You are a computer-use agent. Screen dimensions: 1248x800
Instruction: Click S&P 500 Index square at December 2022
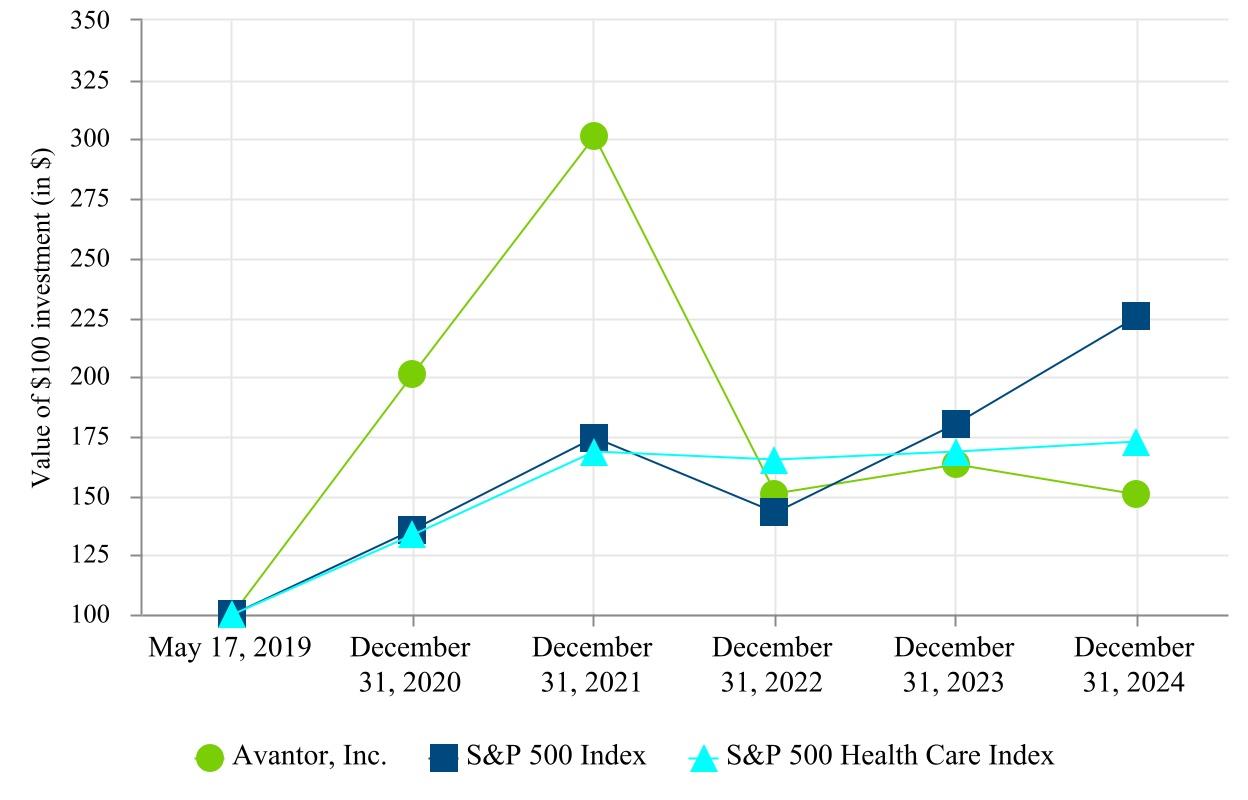coord(774,513)
